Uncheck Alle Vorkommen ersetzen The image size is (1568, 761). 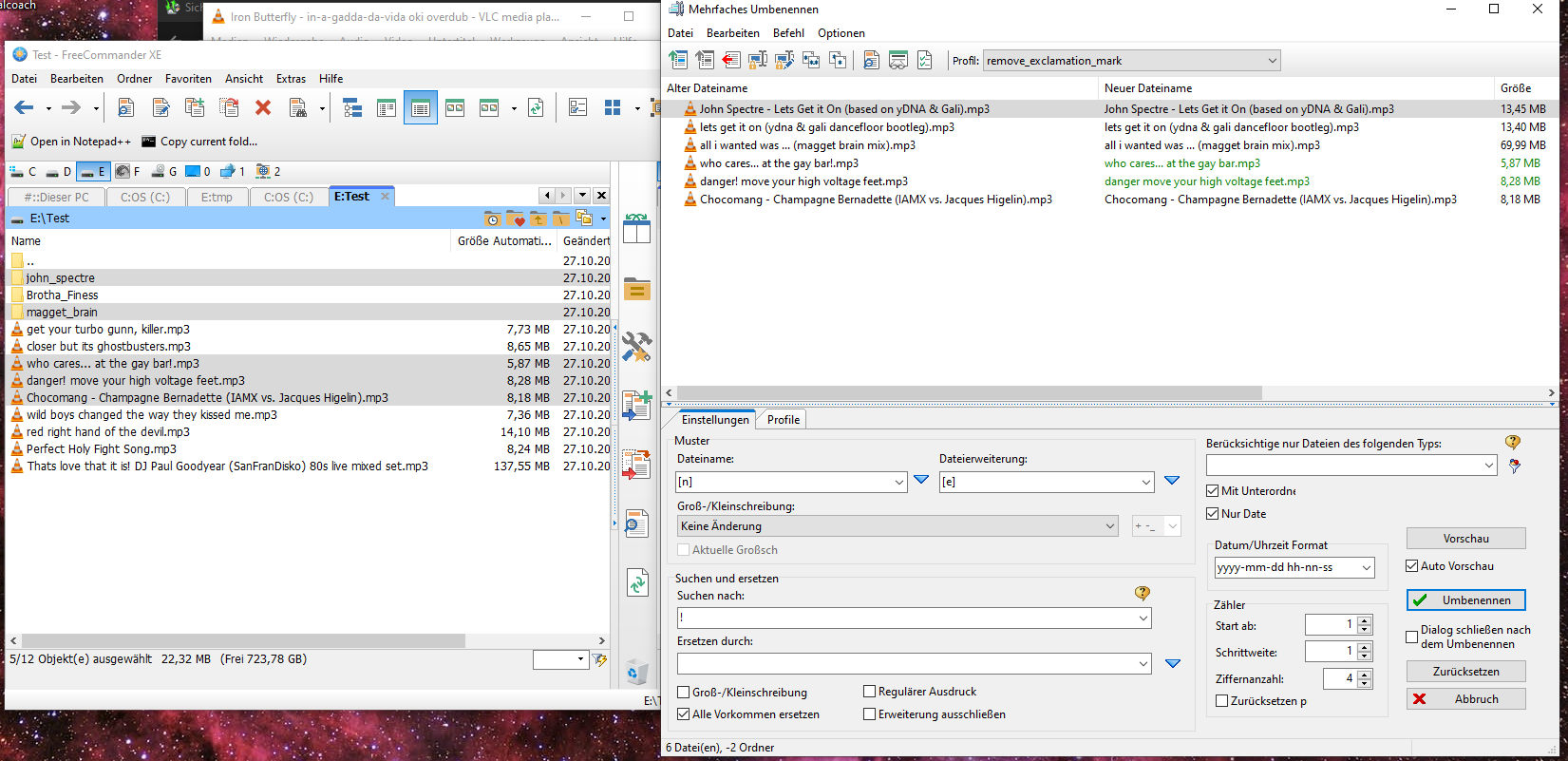[684, 714]
